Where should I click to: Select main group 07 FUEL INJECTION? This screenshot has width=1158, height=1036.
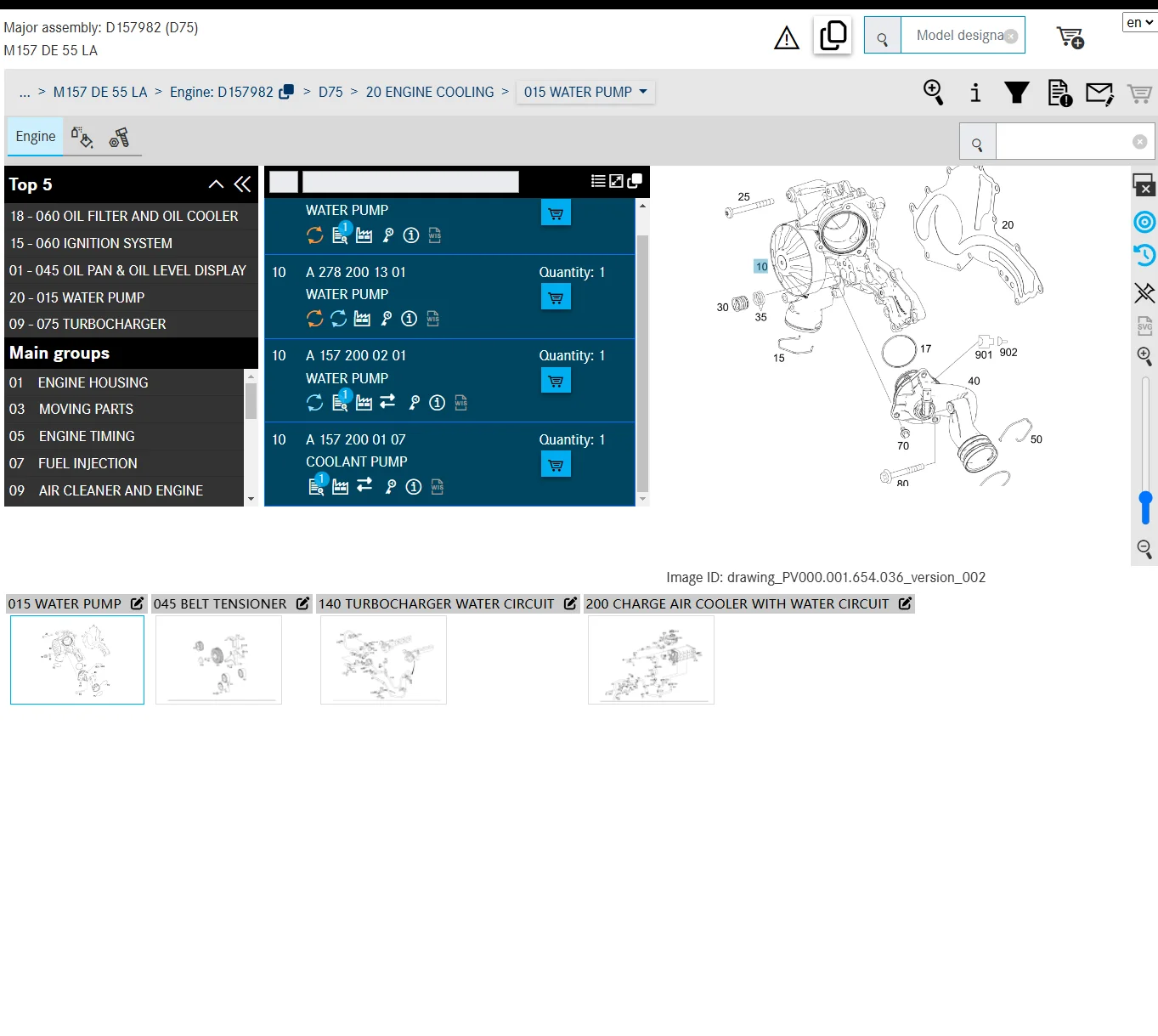click(124, 463)
